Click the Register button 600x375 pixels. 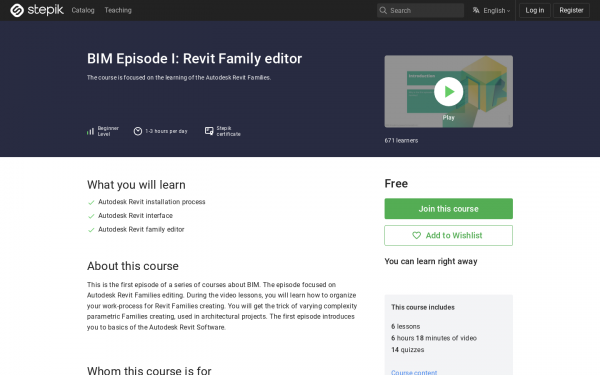coord(571,10)
